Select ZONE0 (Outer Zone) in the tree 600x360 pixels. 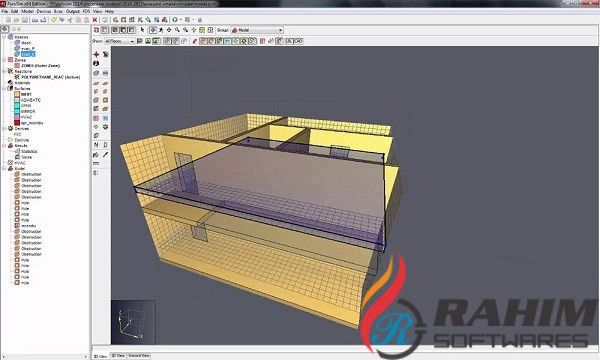(x=41, y=66)
